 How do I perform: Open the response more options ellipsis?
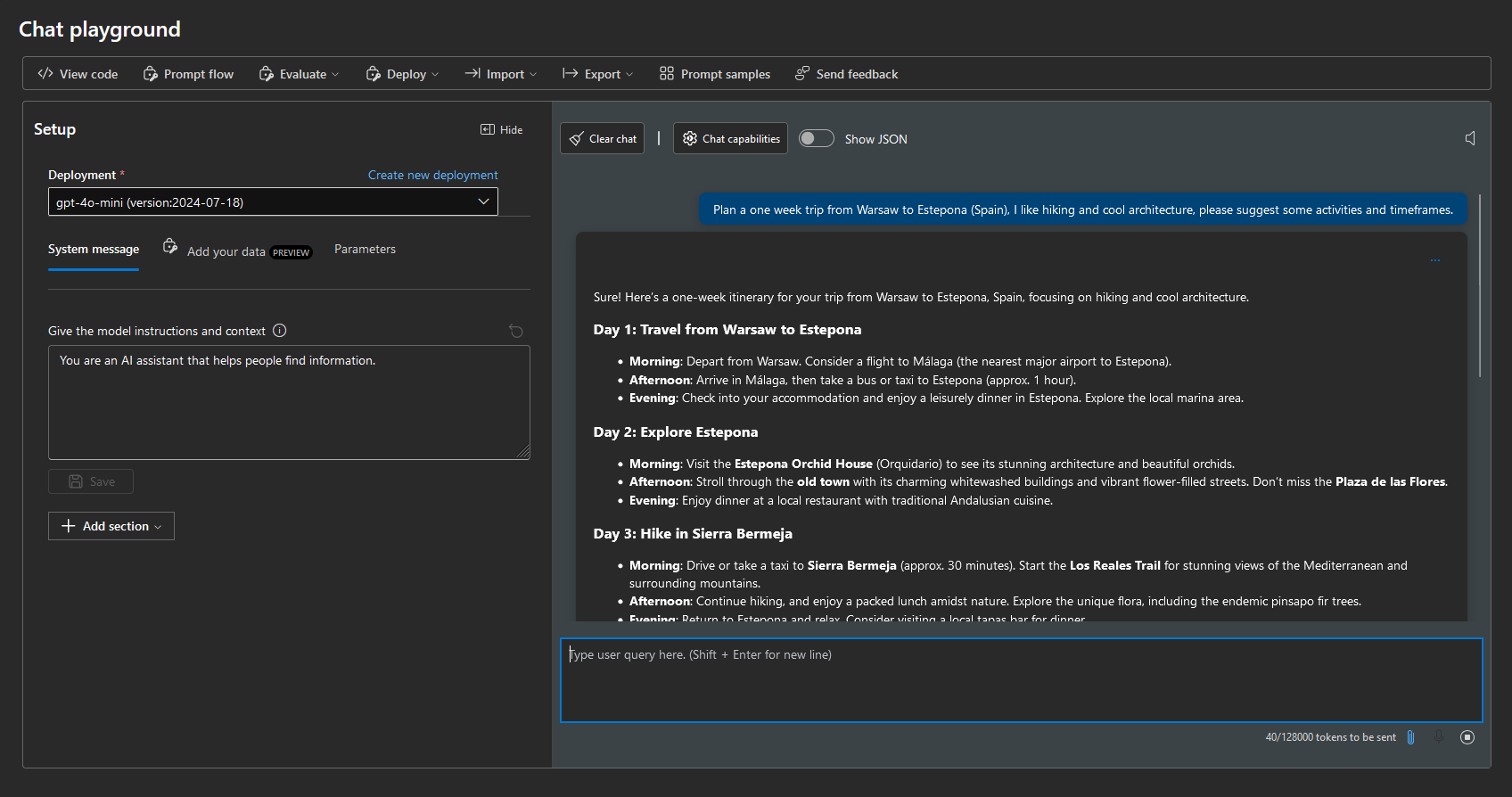click(1435, 260)
